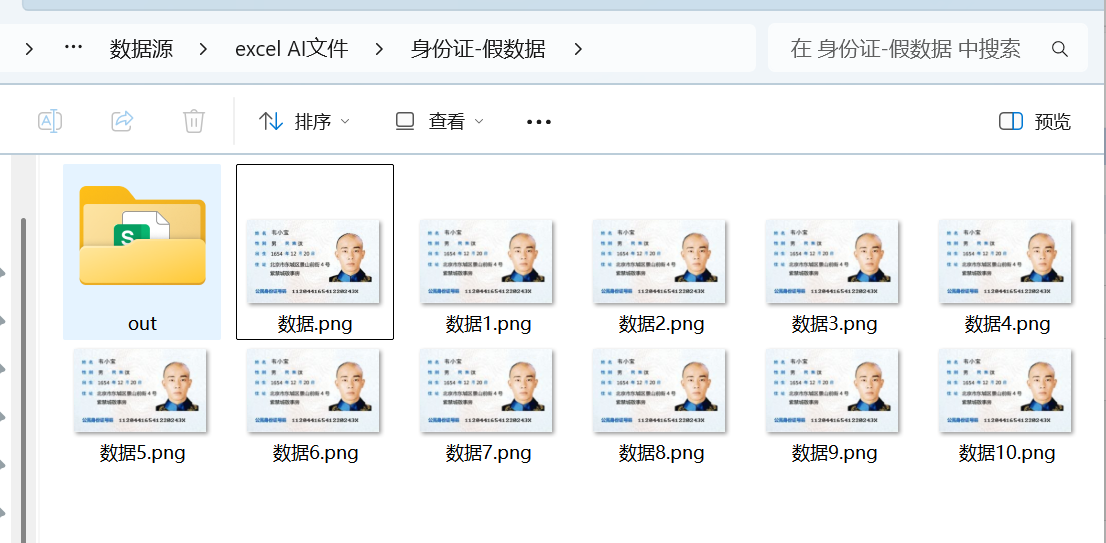Open the 排序 sort dropdown
This screenshot has width=1106, height=543.
(x=305, y=121)
